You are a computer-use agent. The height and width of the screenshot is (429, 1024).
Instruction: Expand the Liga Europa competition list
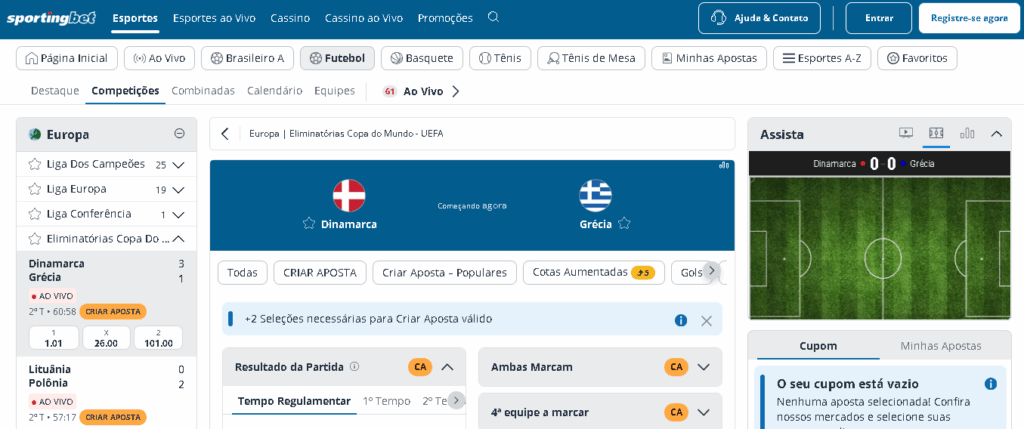click(x=178, y=190)
